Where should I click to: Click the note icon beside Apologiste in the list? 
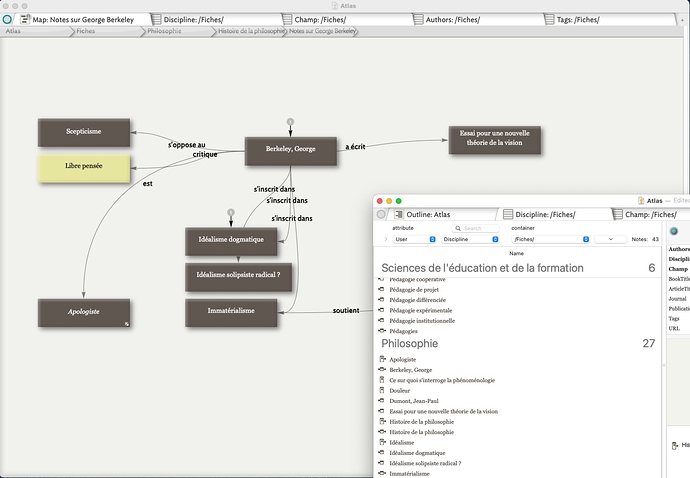click(x=382, y=359)
